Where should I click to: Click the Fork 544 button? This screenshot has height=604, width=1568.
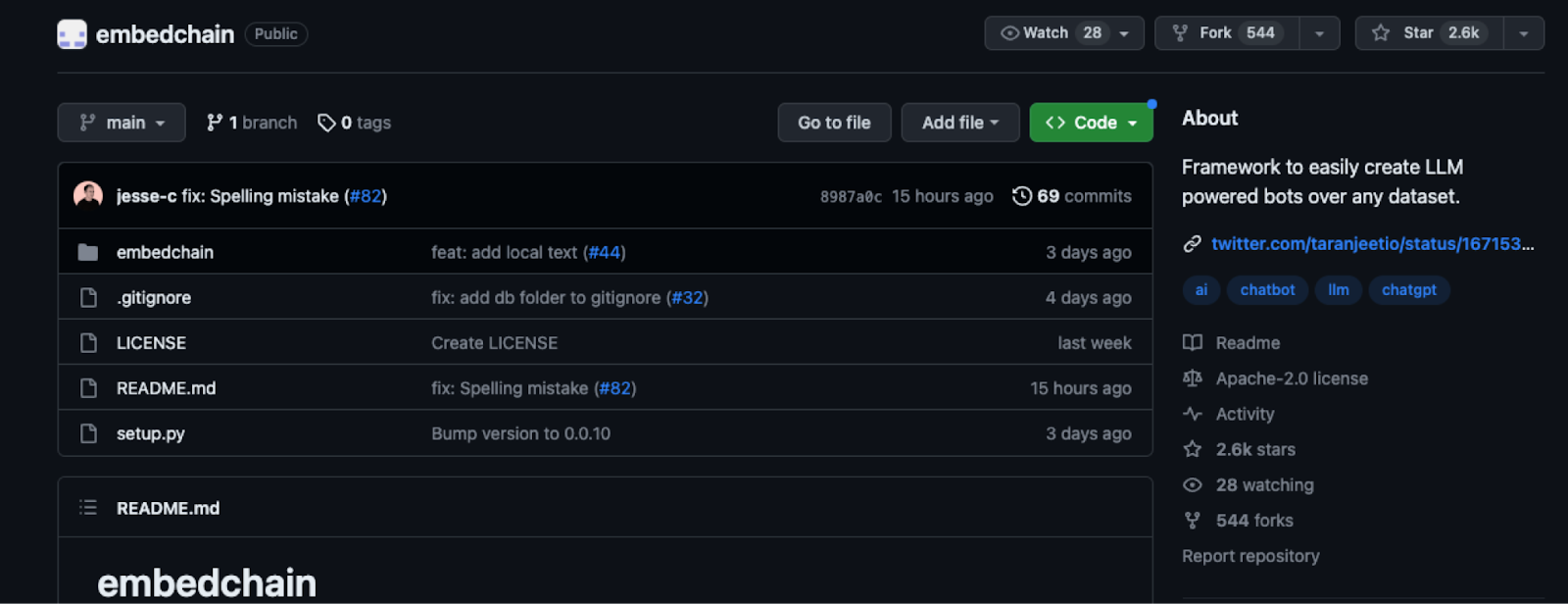[1228, 33]
